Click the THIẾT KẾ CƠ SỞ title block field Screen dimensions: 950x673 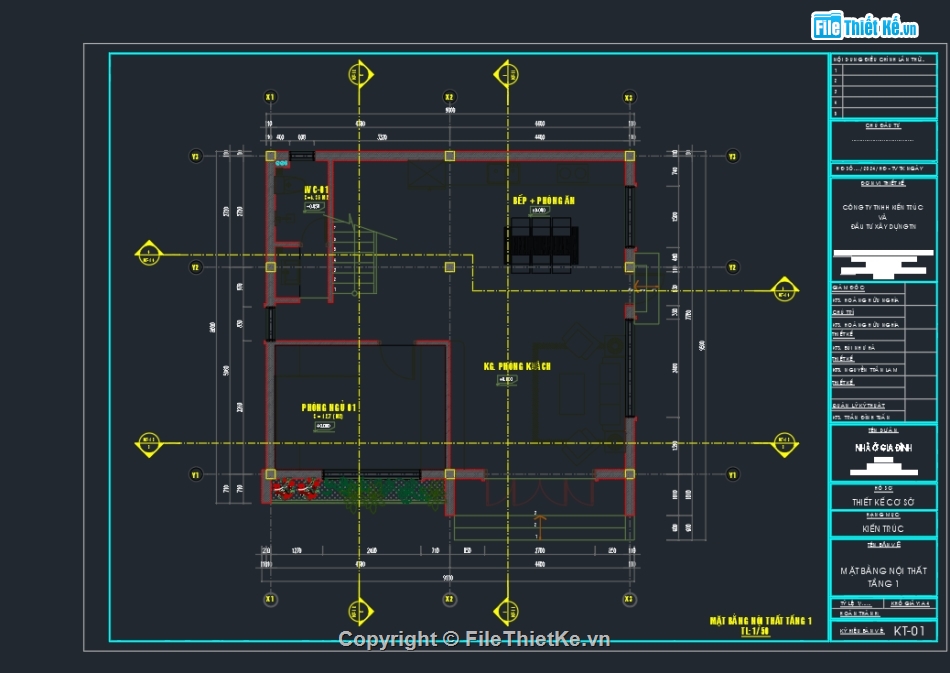[883, 502]
